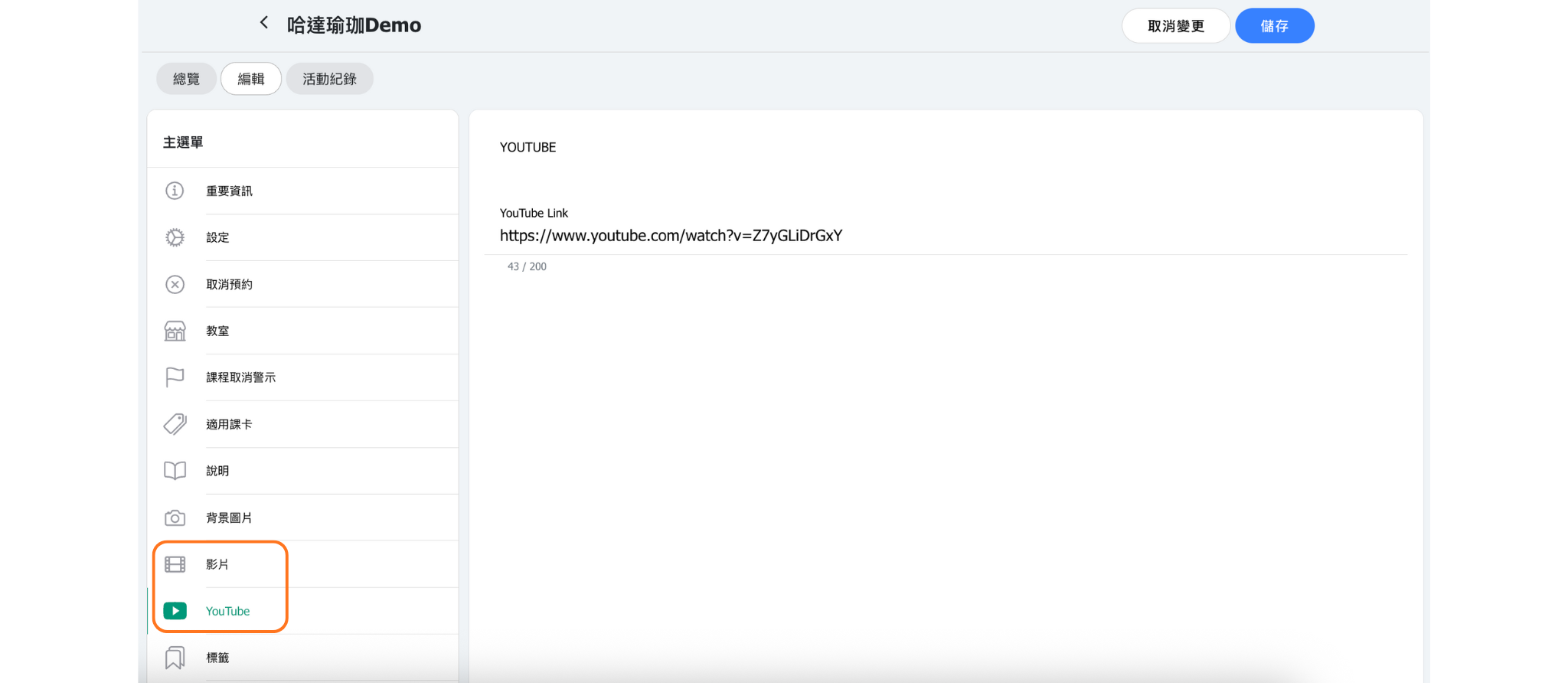Click the gear icon for 設定
Viewport: 1568px width, 689px height.
point(175,237)
